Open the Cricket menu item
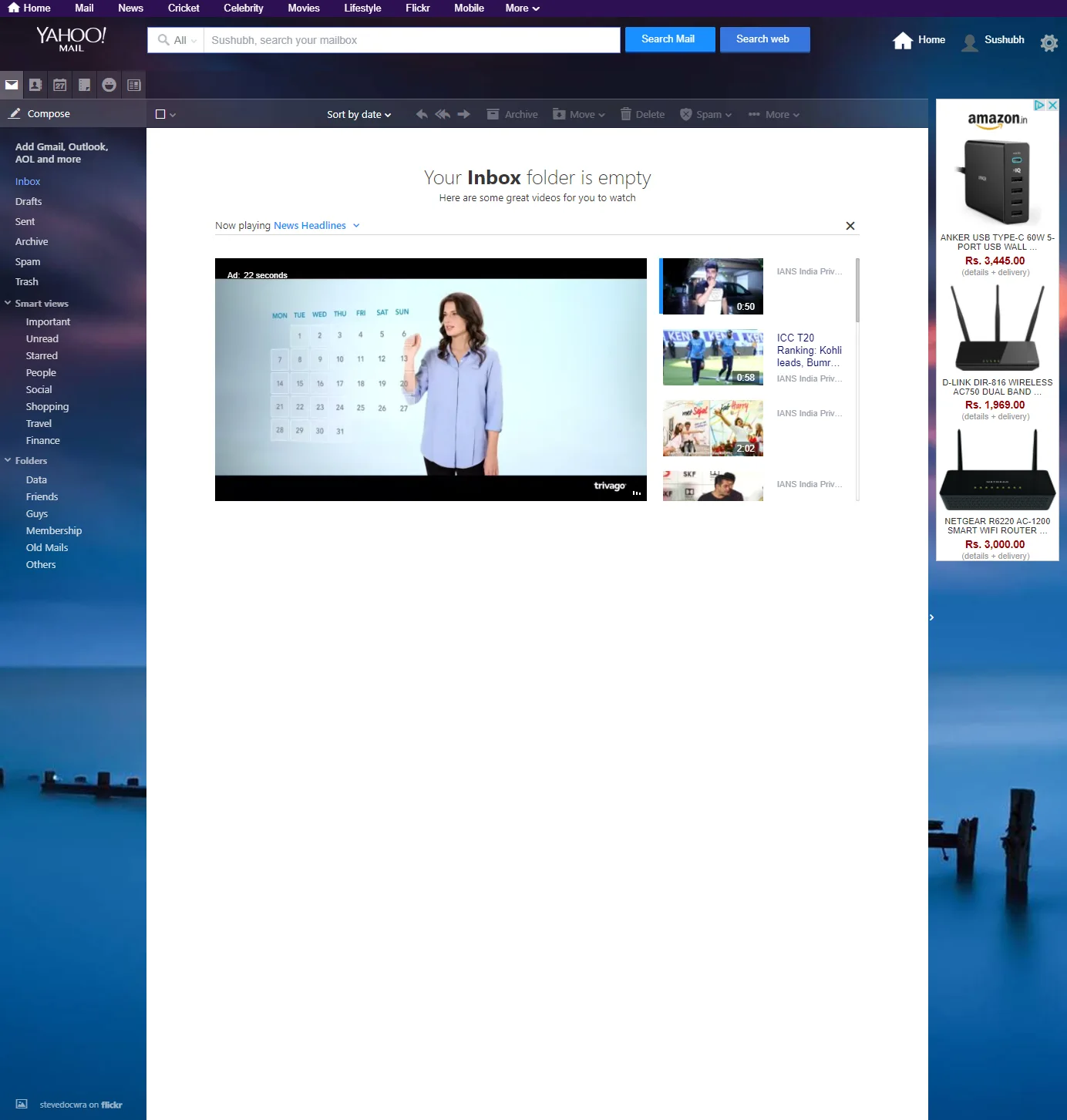This screenshot has width=1067, height=1120. [x=183, y=8]
